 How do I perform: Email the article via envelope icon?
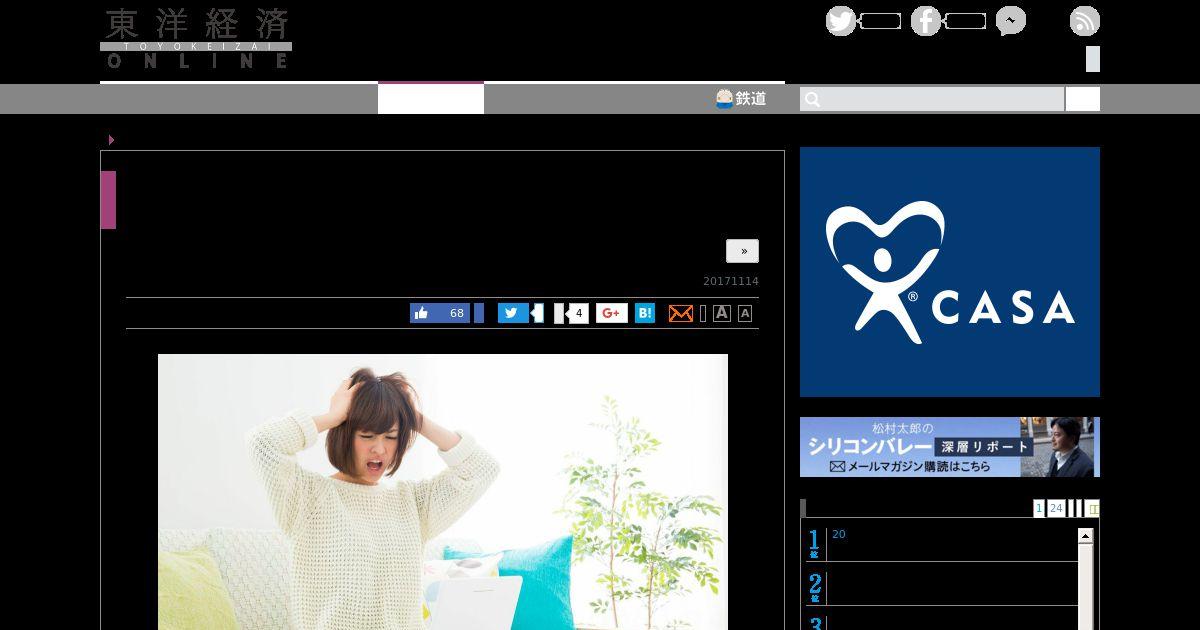(x=681, y=313)
